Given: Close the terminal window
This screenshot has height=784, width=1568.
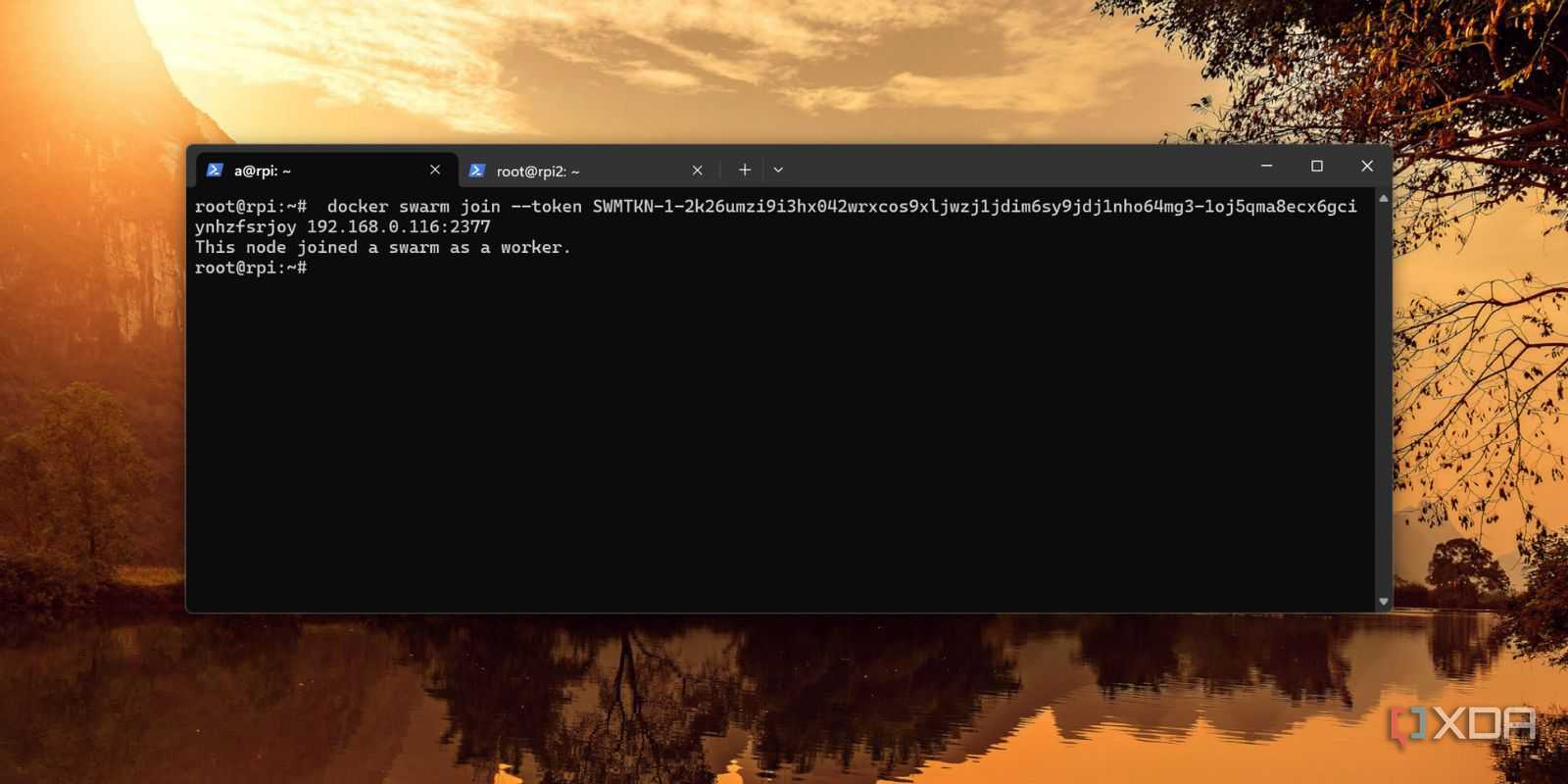Looking at the screenshot, I should [x=1367, y=166].
